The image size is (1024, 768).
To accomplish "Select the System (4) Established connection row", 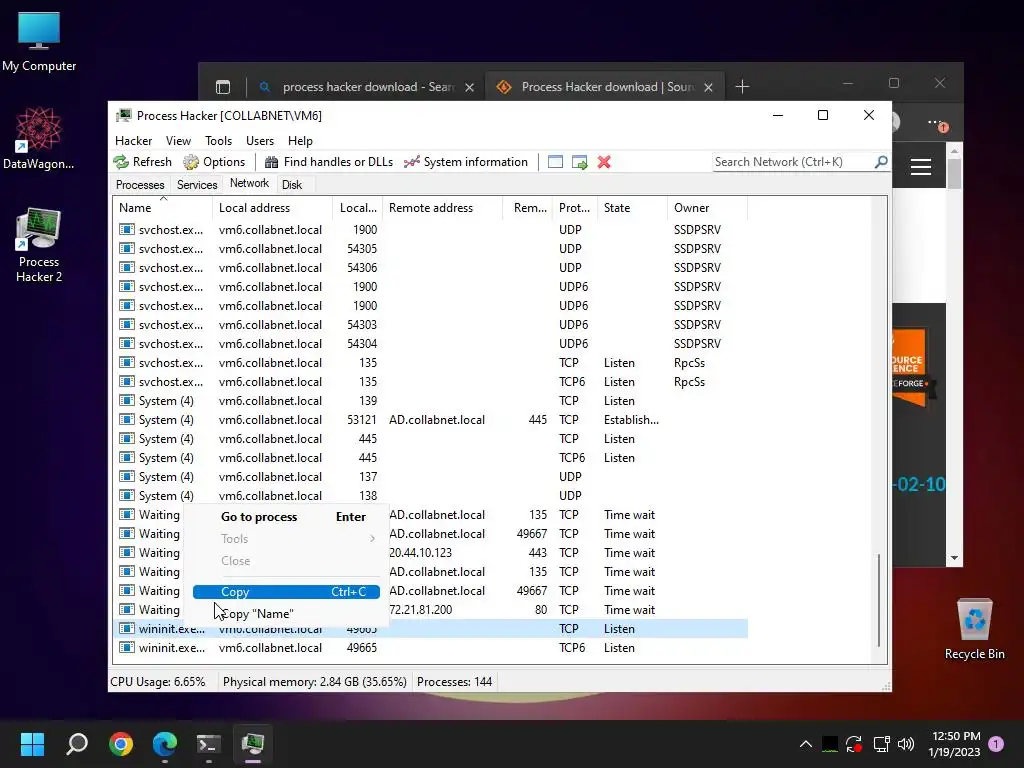I will point(431,420).
